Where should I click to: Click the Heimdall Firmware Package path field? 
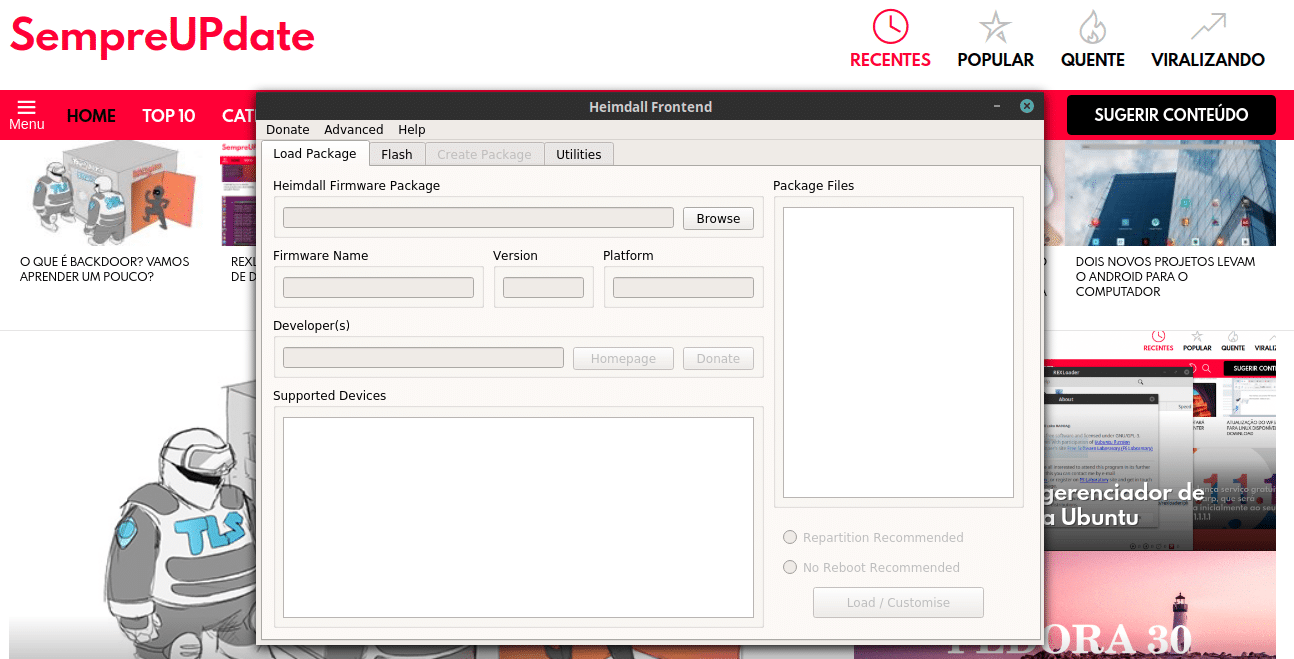[x=478, y=218]
